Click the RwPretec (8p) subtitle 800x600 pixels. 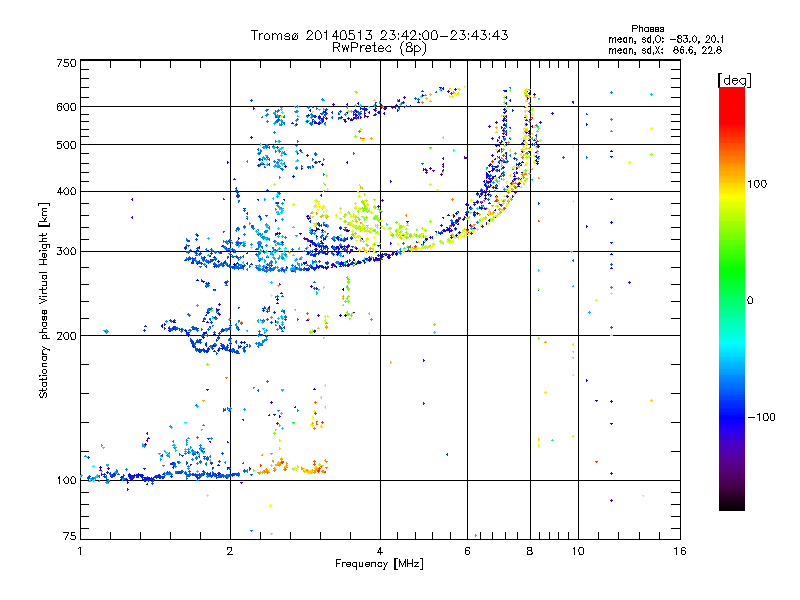pyautogui.click(x=379, y=48)
